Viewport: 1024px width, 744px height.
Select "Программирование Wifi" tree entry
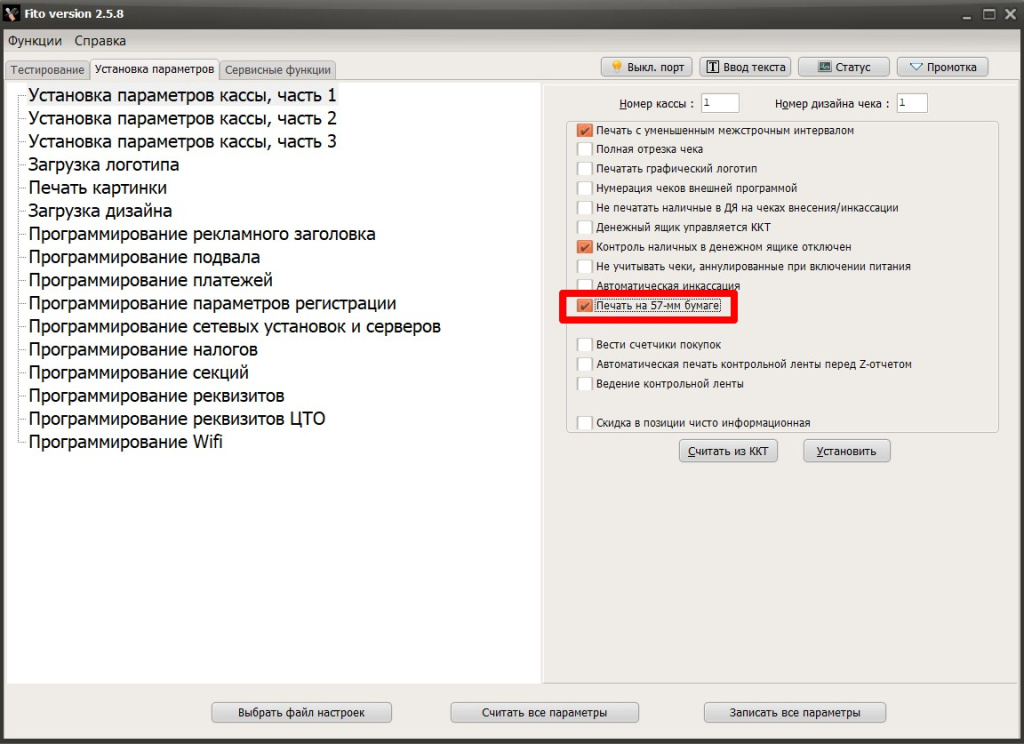coord(125,442)
